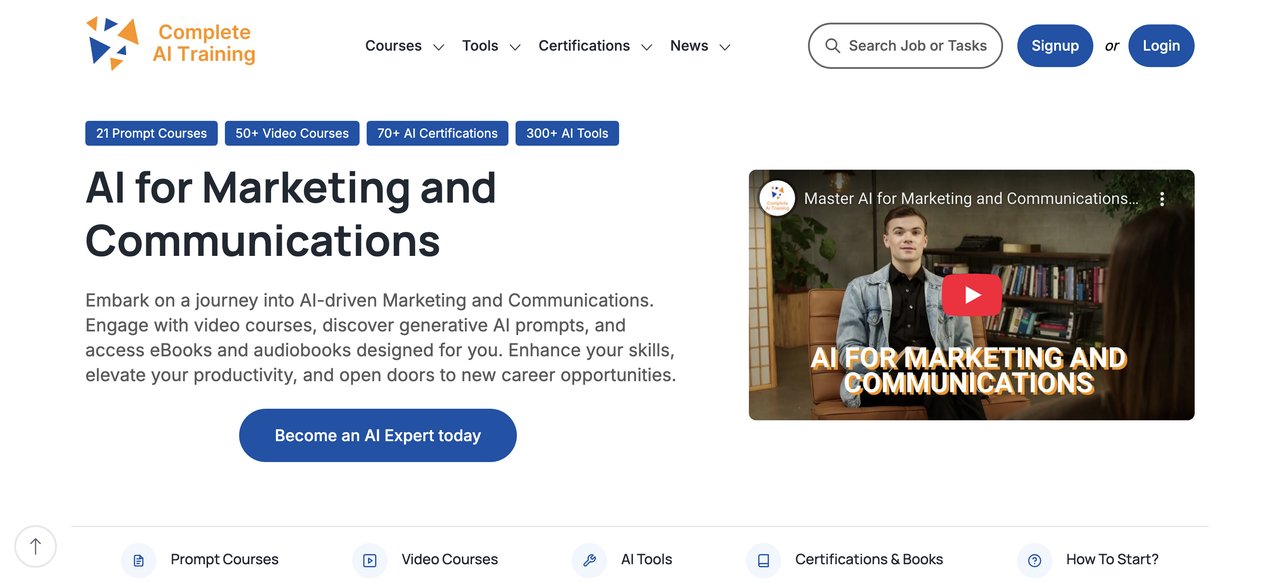Image resolution: width=1280 pixels, height=582 pixels.
Task: Click the Signup button
Action: [x=1055, y=46]
